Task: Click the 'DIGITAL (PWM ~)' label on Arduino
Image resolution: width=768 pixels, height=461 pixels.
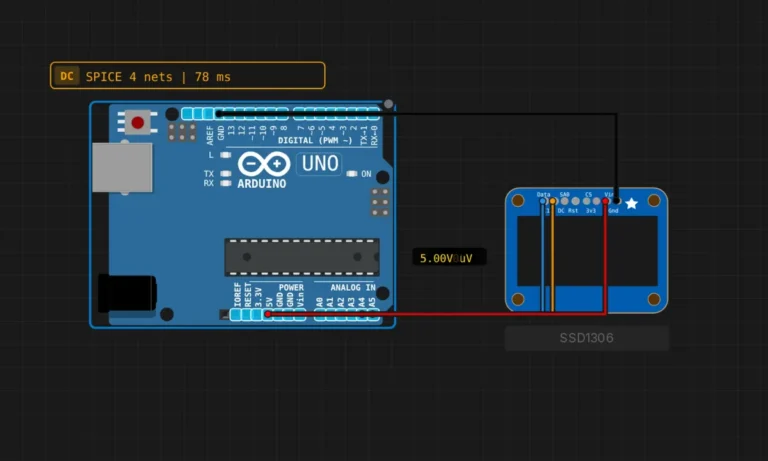Action: tap(315, 141)
